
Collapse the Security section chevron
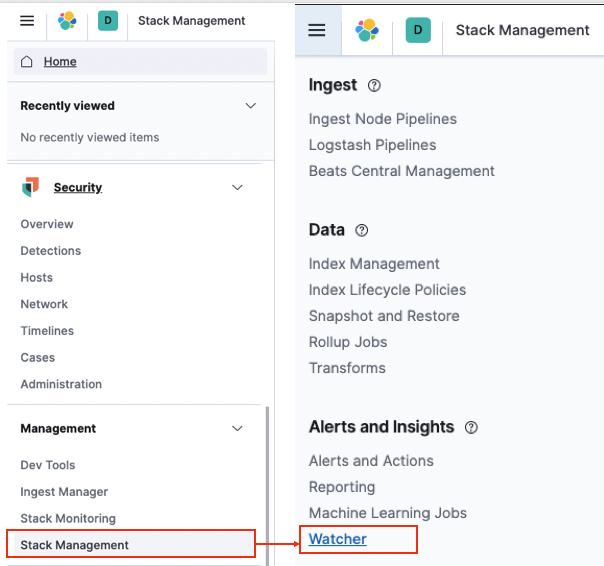[237, 187]
